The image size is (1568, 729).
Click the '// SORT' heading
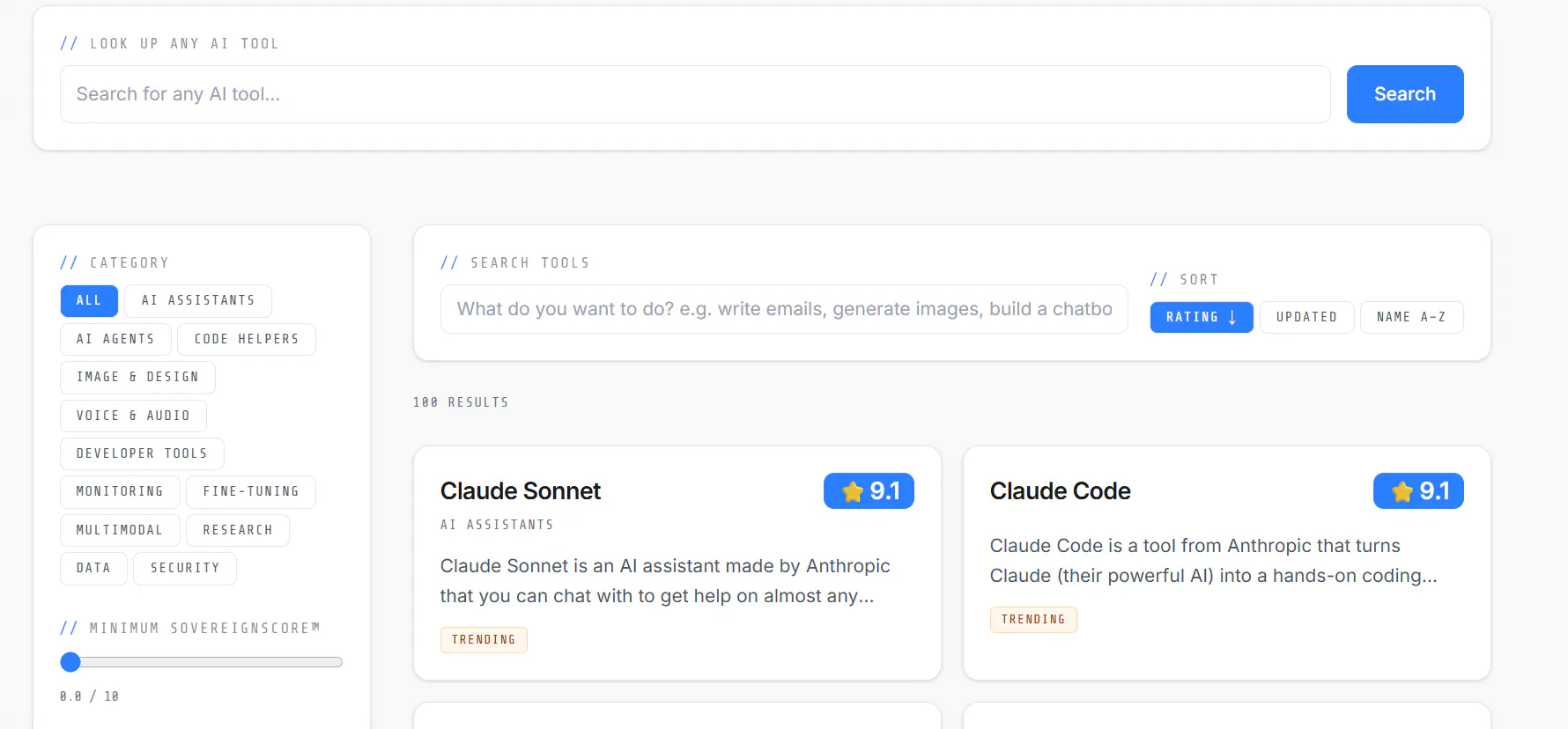tap(1184, 280)
